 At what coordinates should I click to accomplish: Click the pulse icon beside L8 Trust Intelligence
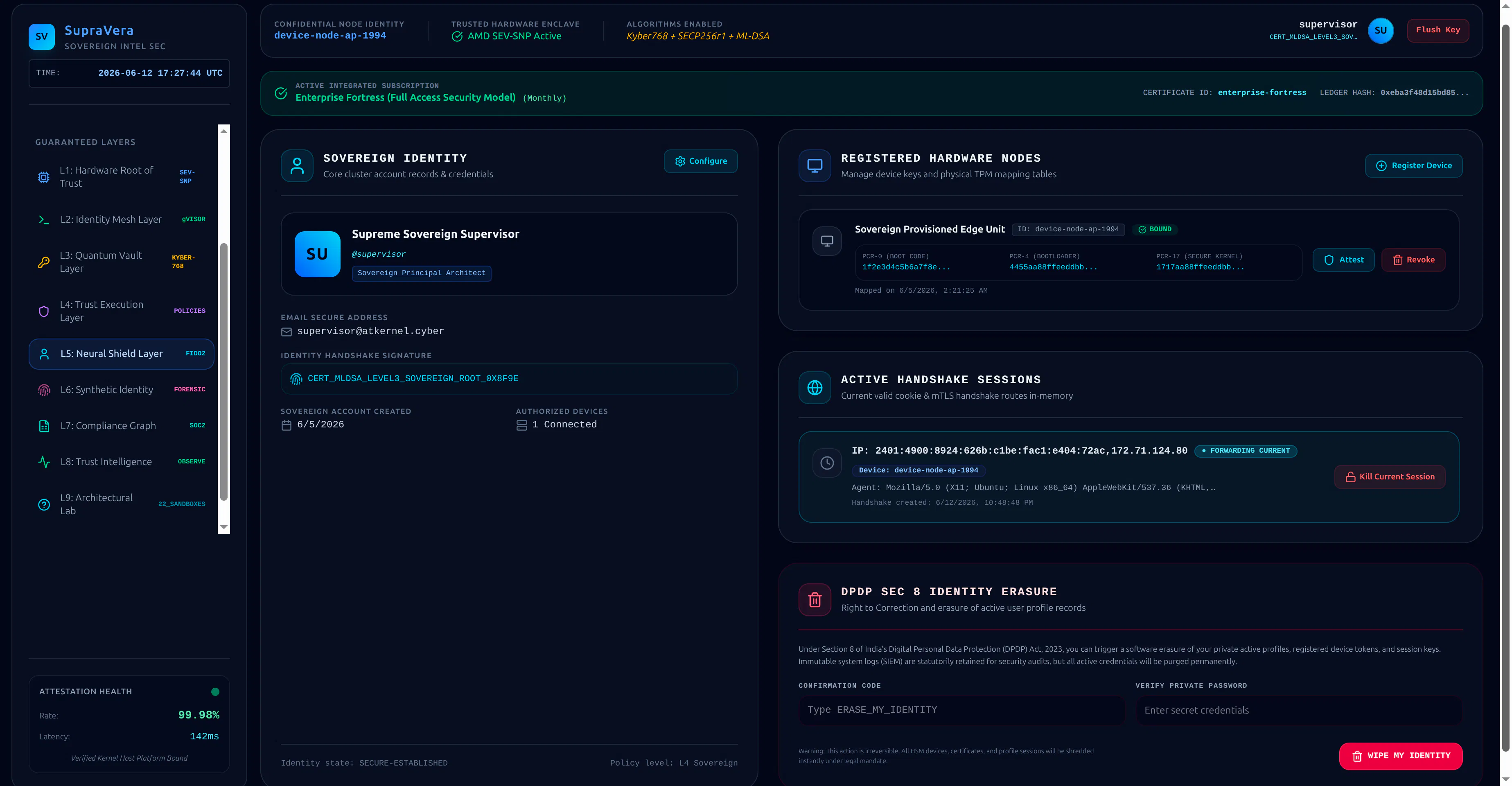tap(44, 462)
